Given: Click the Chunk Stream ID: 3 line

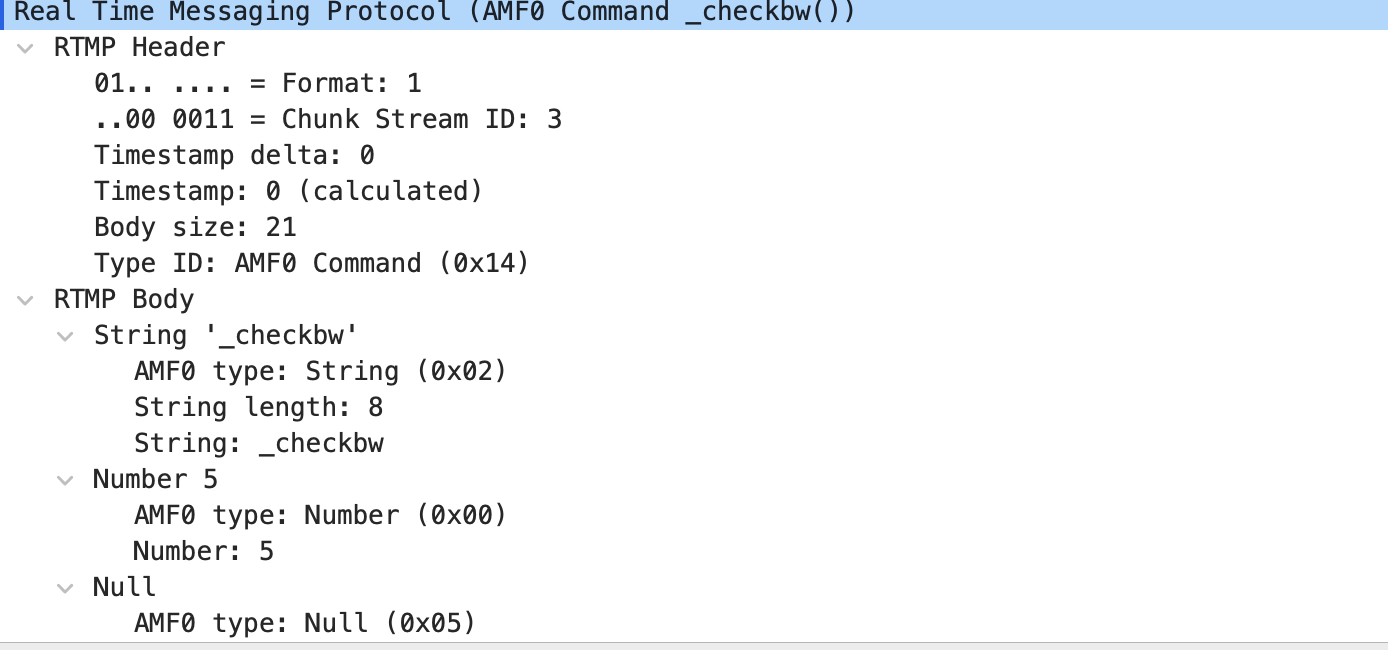Looking at the screenshot, I should pyautogui.click(x=328, y=120).
